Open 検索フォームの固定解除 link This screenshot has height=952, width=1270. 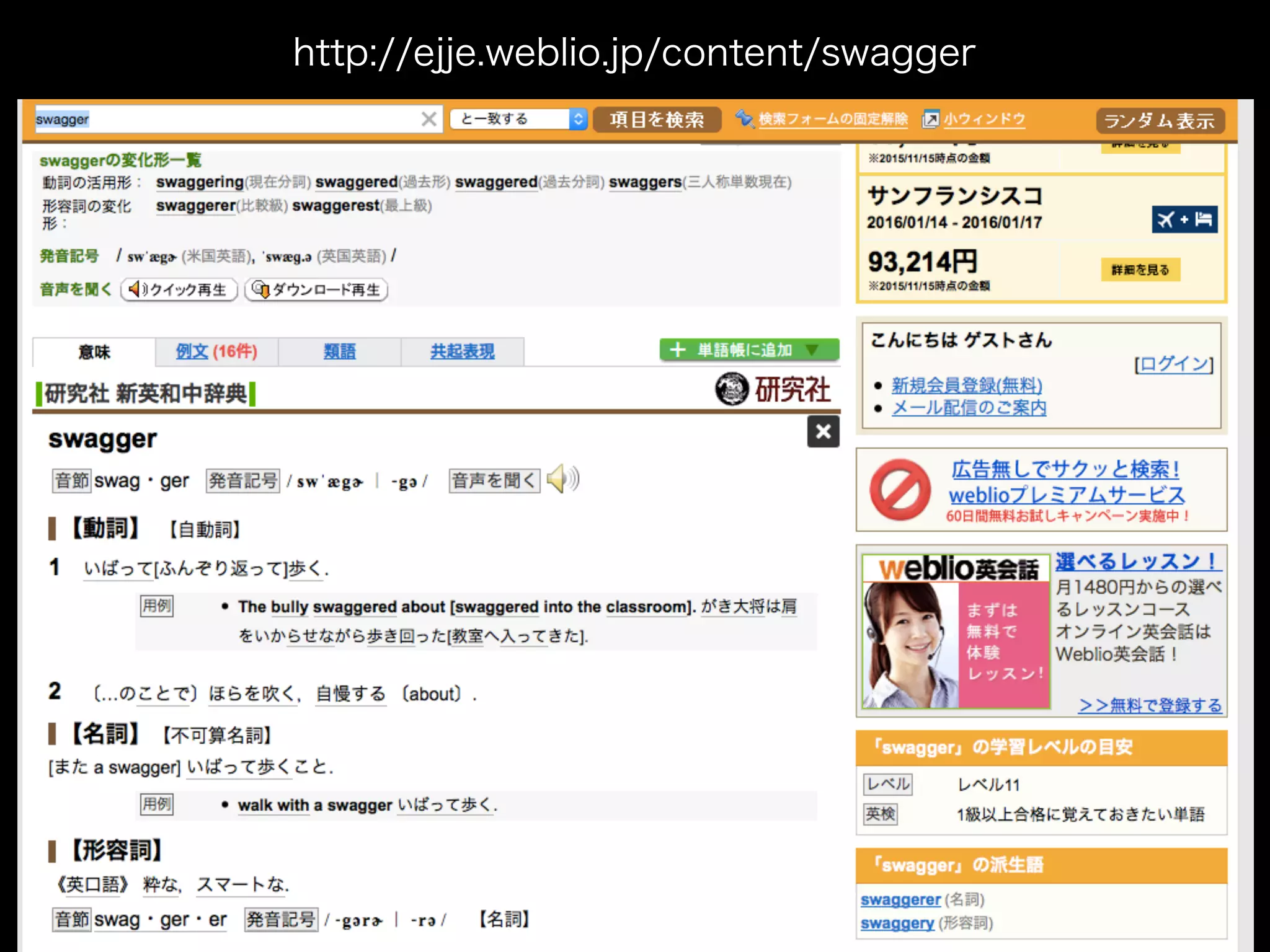pos(833,119)
